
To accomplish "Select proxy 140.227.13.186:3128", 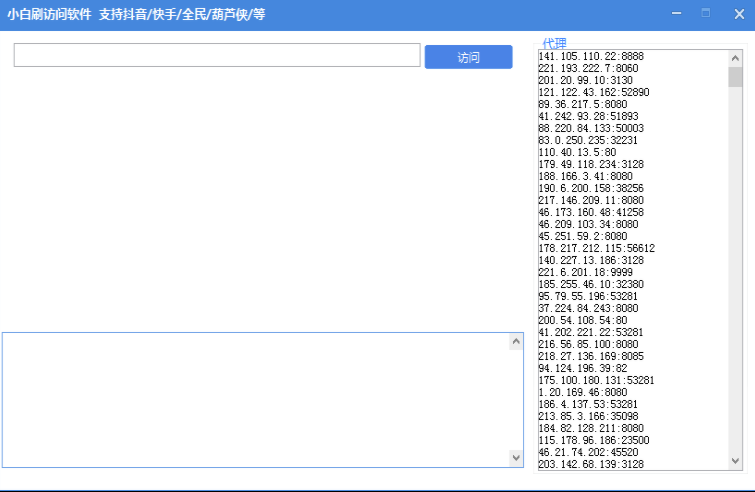I will [591, 260].
